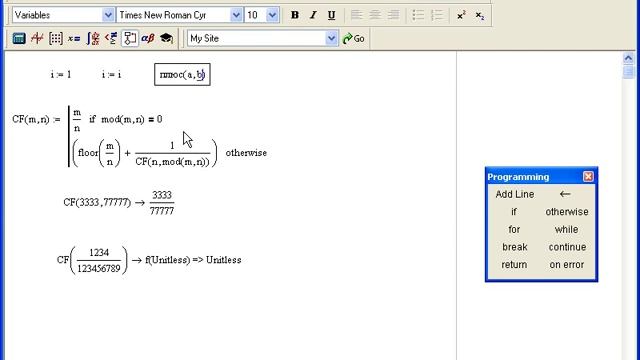Image resolution: width=640 pixels, height=360 pixels.
Task: Insert a break statement
Action: (515, 247)
